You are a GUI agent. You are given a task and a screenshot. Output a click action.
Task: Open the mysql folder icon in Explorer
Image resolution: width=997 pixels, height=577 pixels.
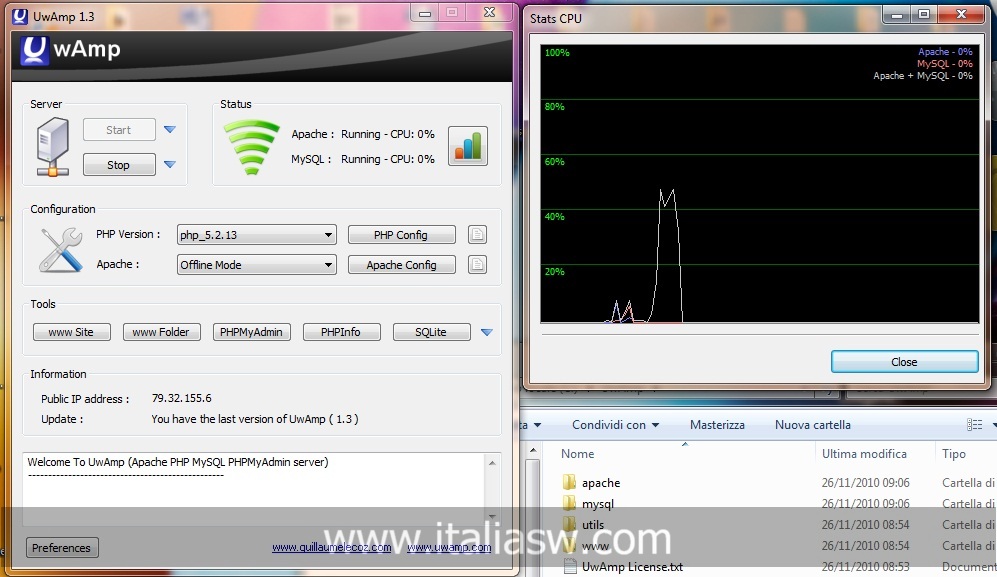click(569, 503)
